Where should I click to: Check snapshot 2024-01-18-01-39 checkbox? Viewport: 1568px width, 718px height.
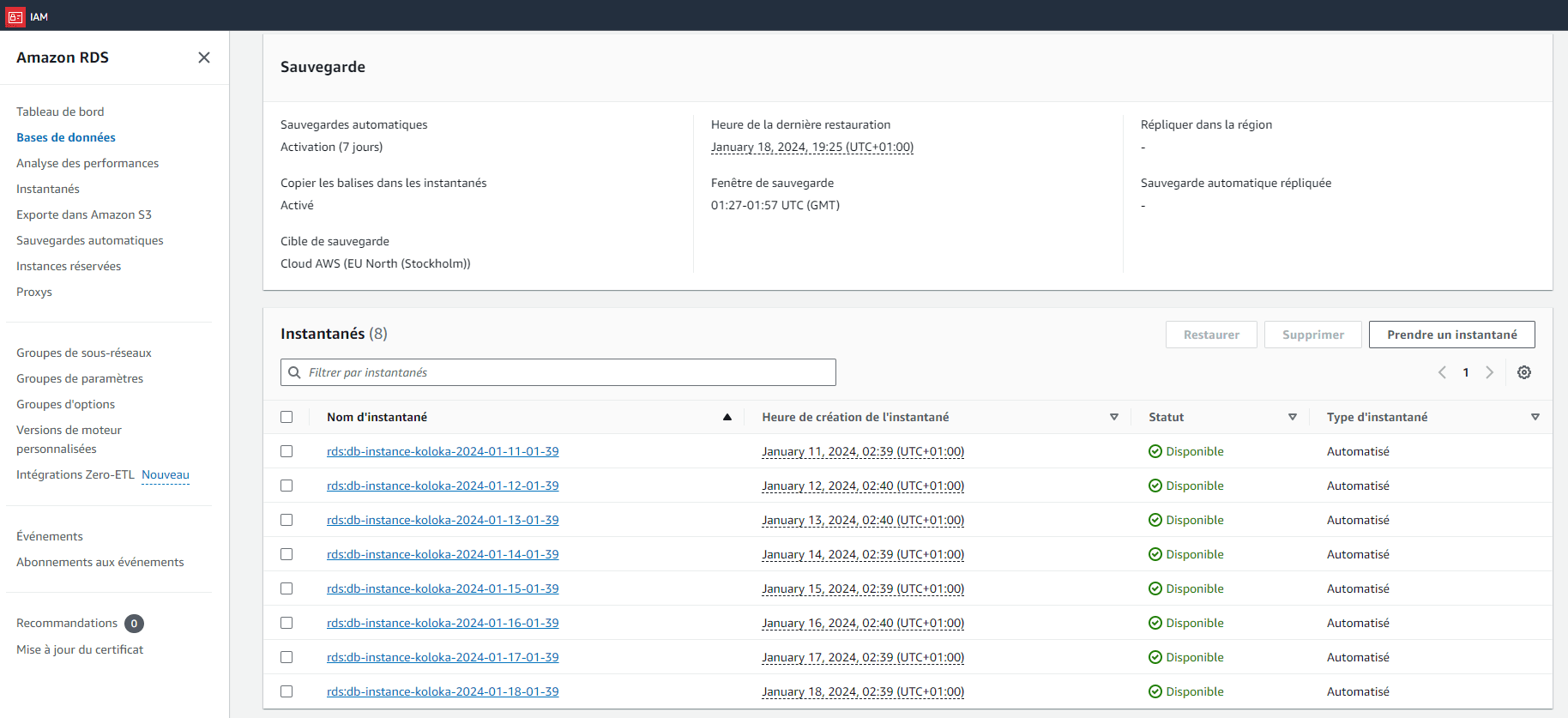286,691
